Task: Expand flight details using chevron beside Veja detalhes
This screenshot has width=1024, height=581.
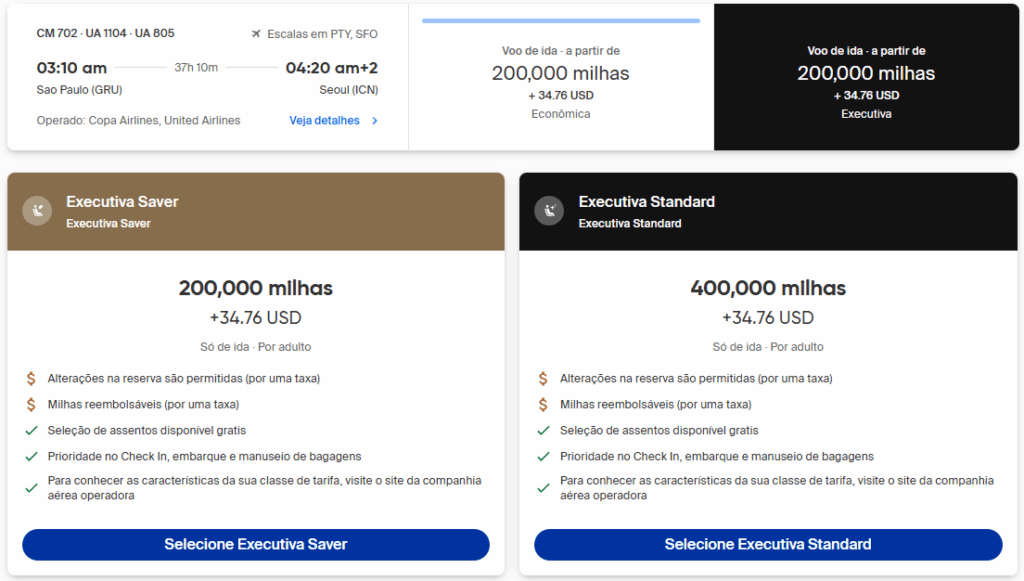Action: [x=375, y=121]
